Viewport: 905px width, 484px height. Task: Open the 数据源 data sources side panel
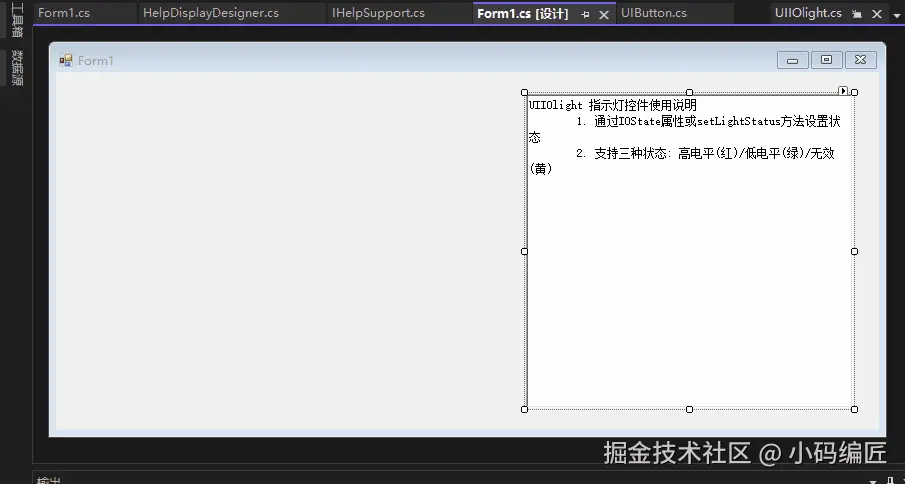(17, 67)
